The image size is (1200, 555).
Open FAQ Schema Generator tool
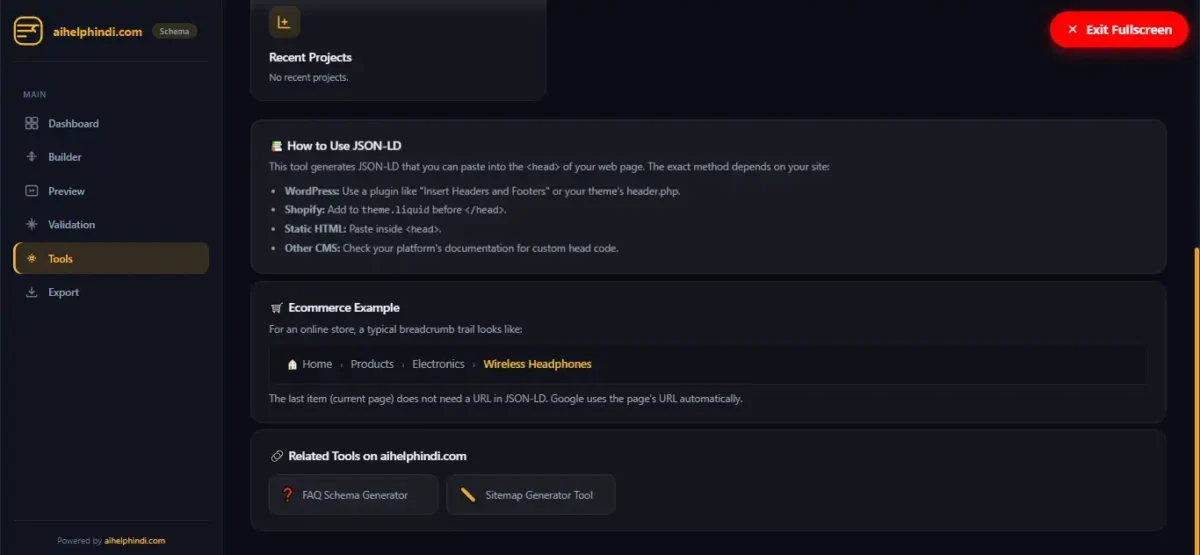tap(353, 495)
